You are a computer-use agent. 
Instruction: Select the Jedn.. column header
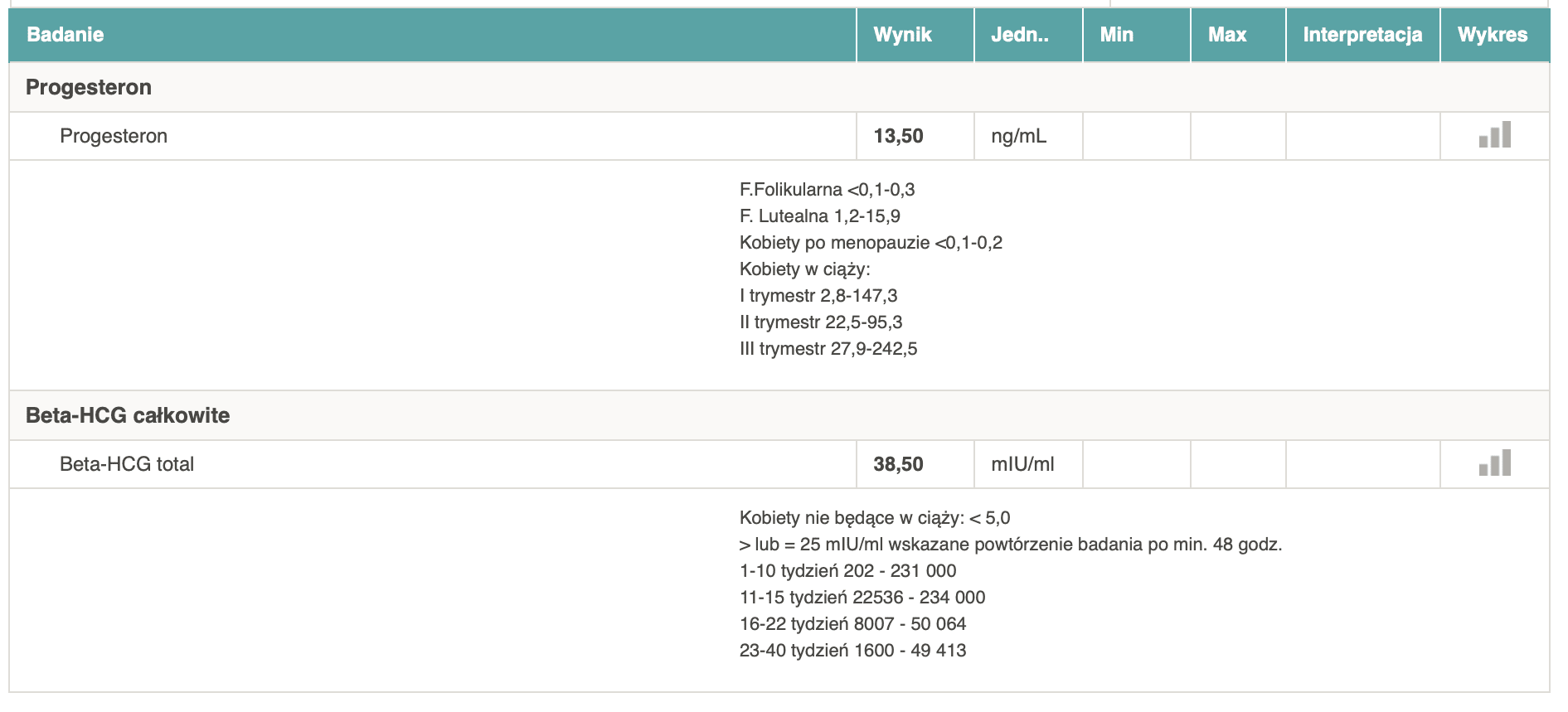pos(1019,35)
